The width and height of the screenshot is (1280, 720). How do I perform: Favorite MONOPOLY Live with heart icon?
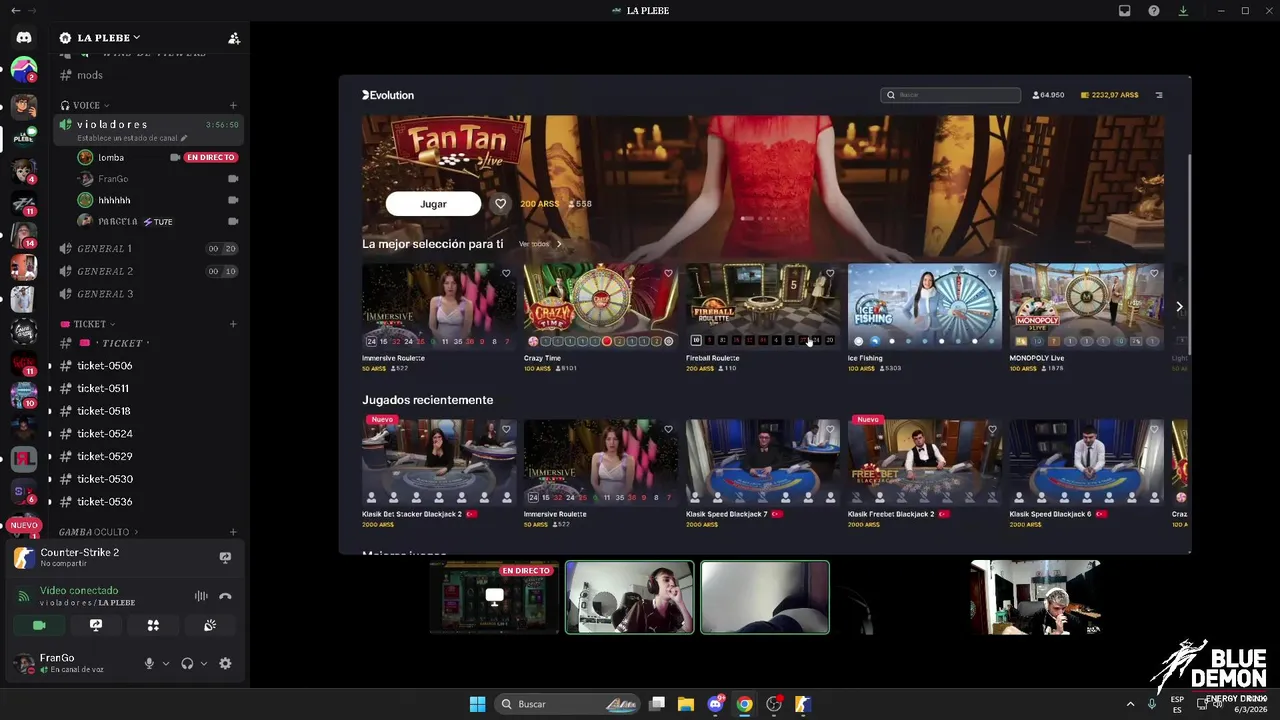point(1154,273)
